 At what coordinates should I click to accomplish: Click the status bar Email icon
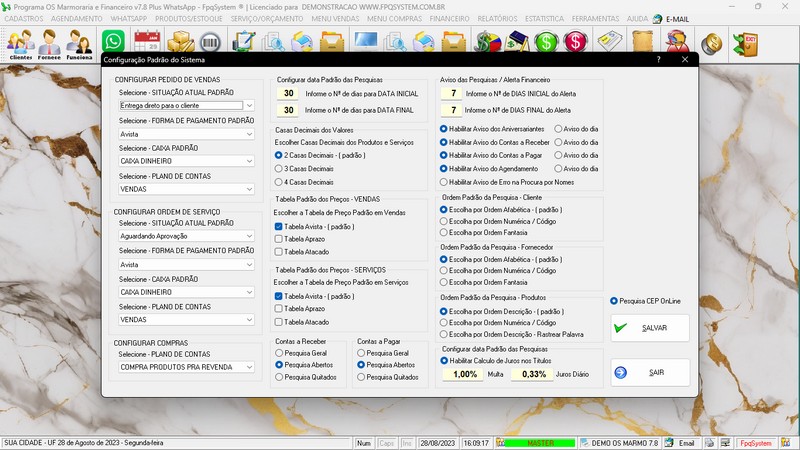click(681, 443)
